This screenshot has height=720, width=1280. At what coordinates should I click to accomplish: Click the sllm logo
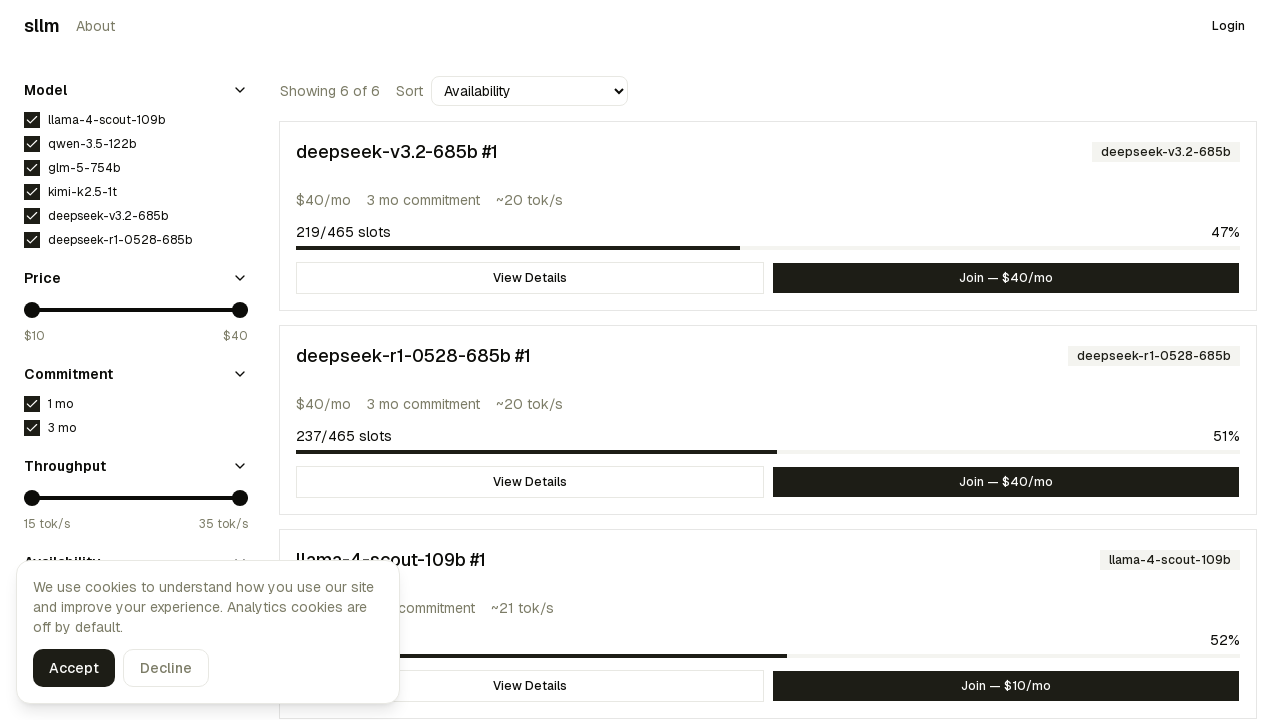(x=41, y=26)
